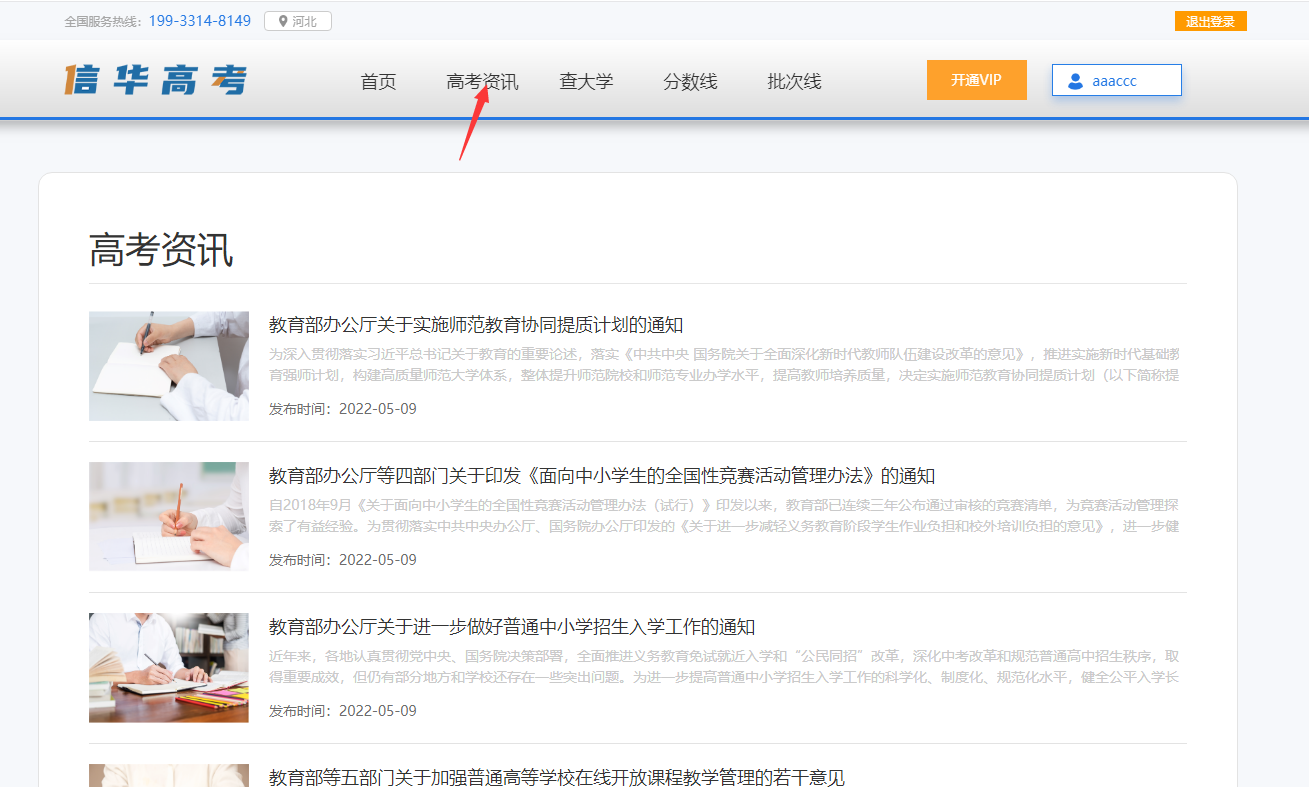
Task: Click the 信华高考 site logo
Action: pos(155,80)
